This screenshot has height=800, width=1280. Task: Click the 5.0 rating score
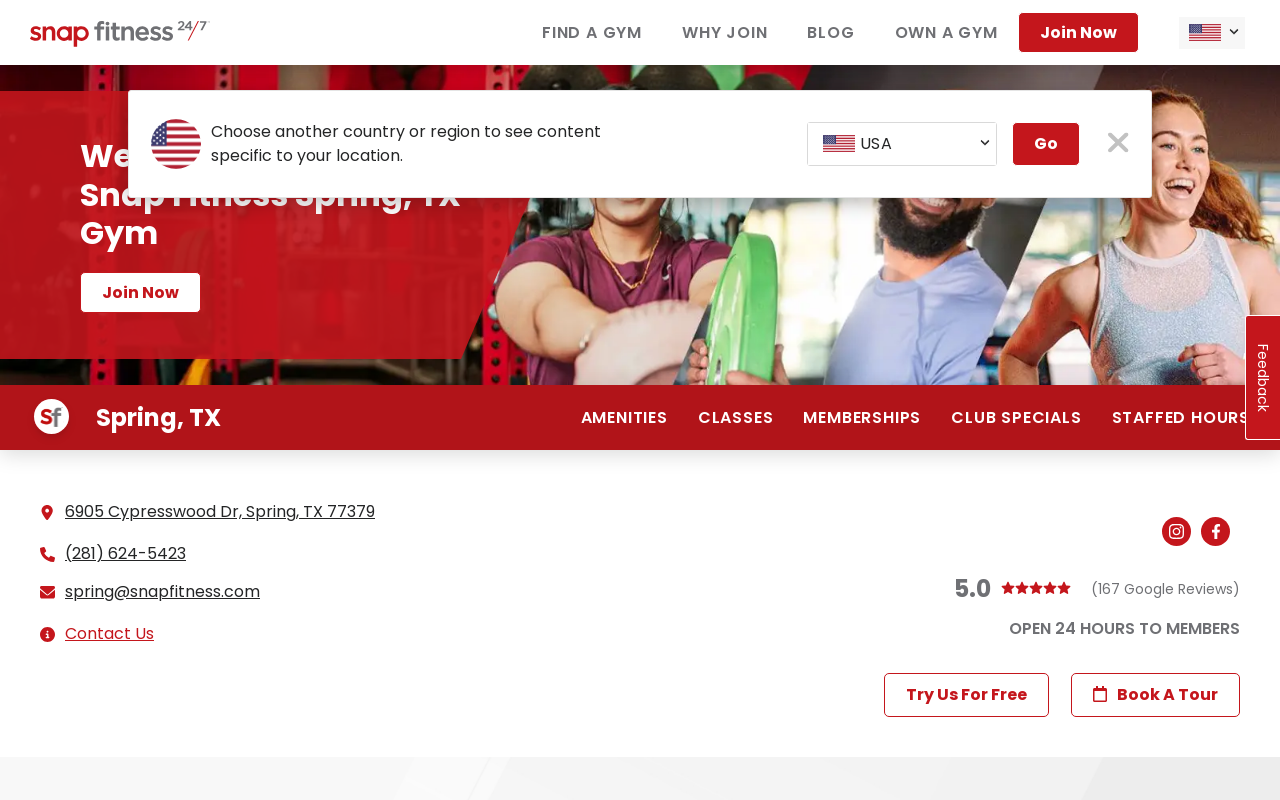point(972,589)
